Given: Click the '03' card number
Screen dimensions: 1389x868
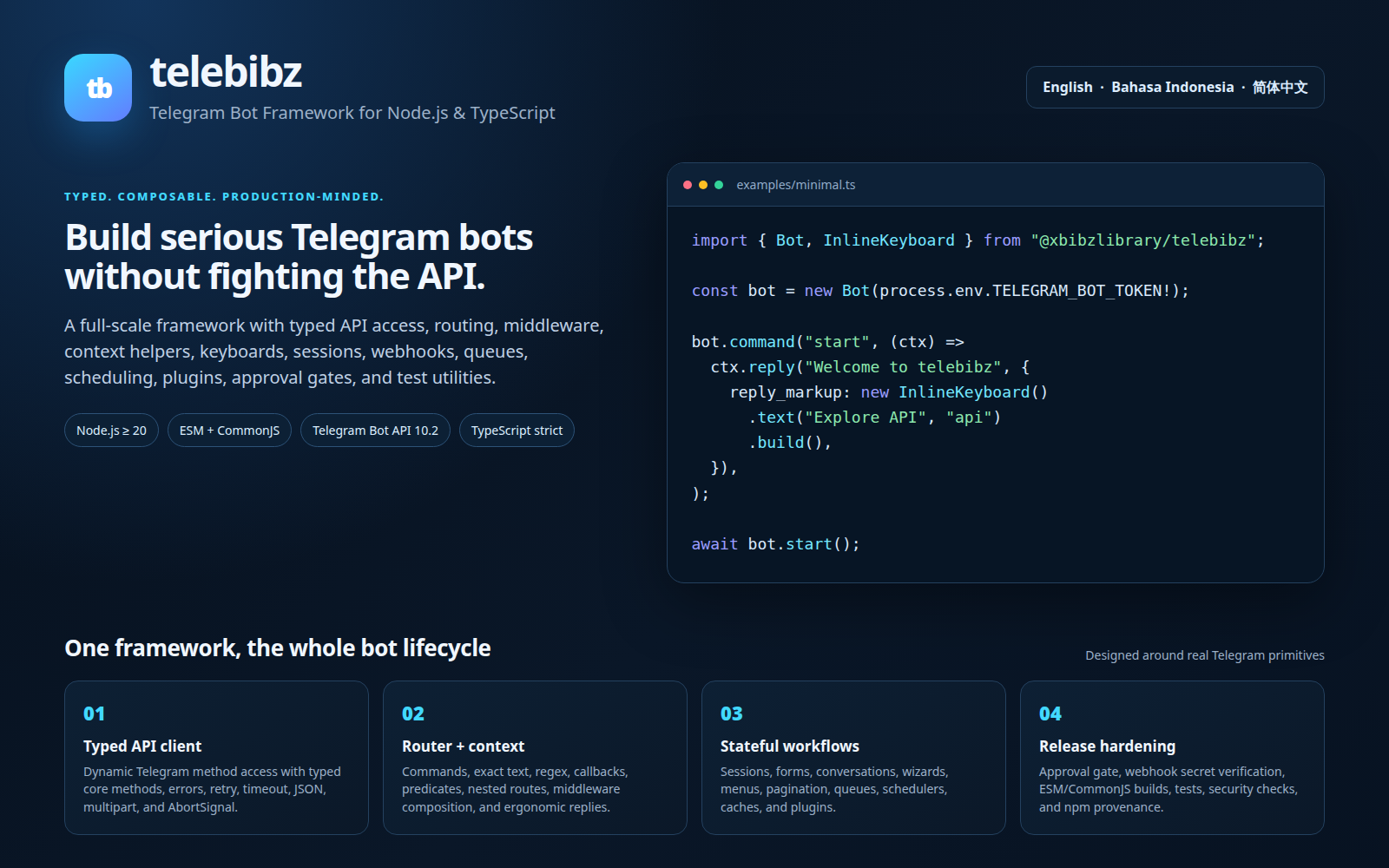Looking at the screenshot, I should 732,713.
